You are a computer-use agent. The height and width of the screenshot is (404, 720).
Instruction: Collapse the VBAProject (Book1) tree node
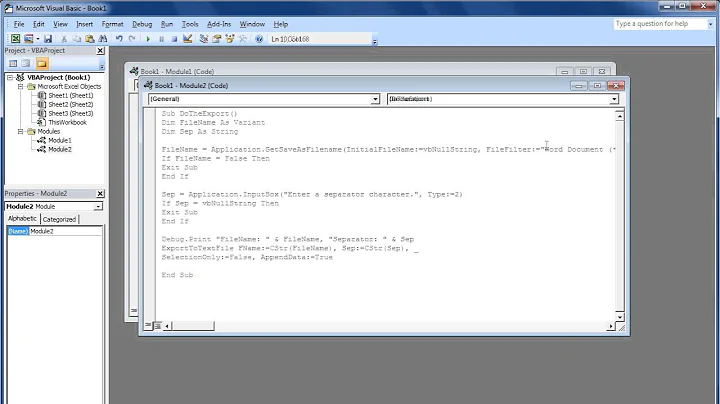point(10,78)
